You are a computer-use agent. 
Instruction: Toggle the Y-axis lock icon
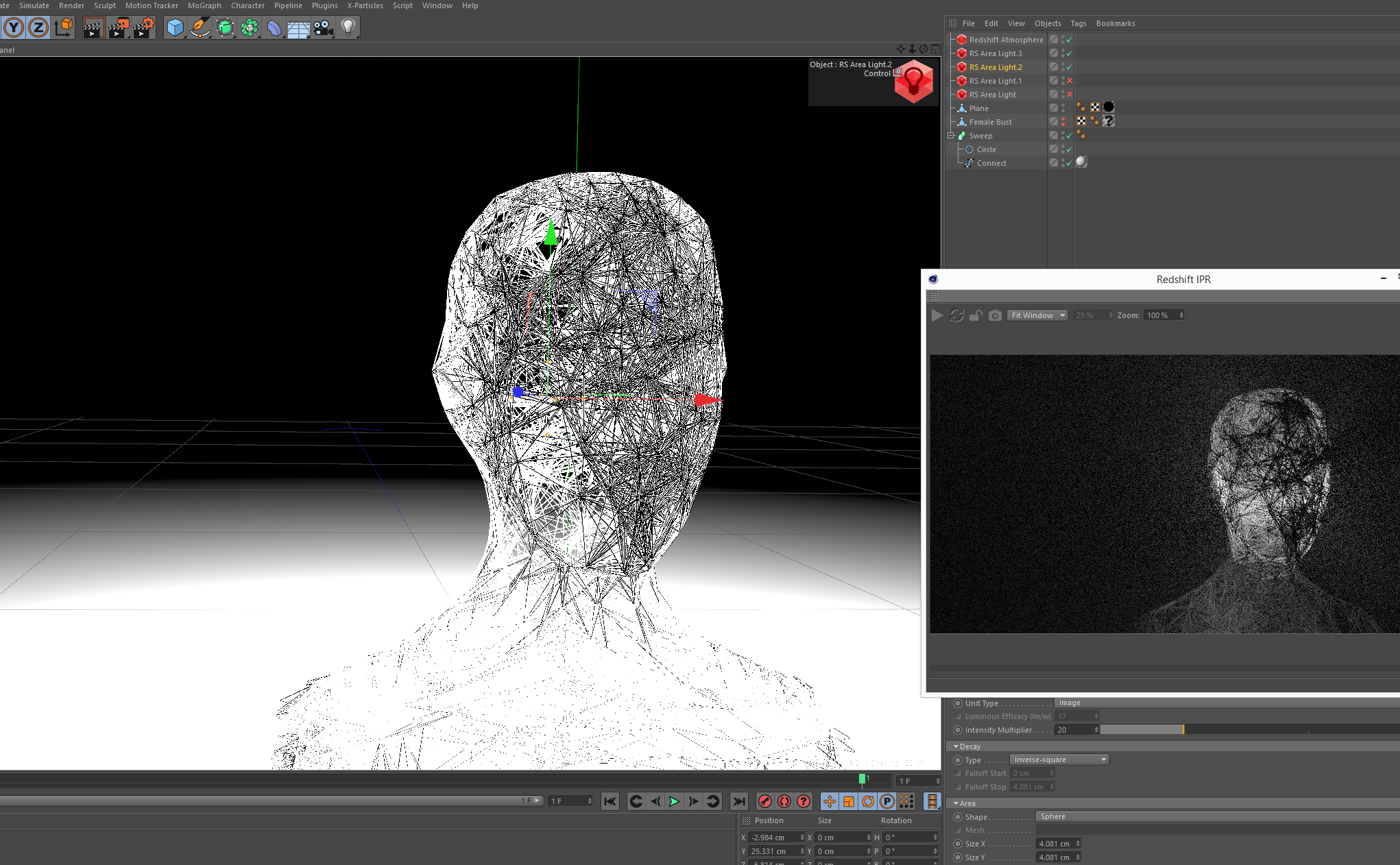(14, 27)
